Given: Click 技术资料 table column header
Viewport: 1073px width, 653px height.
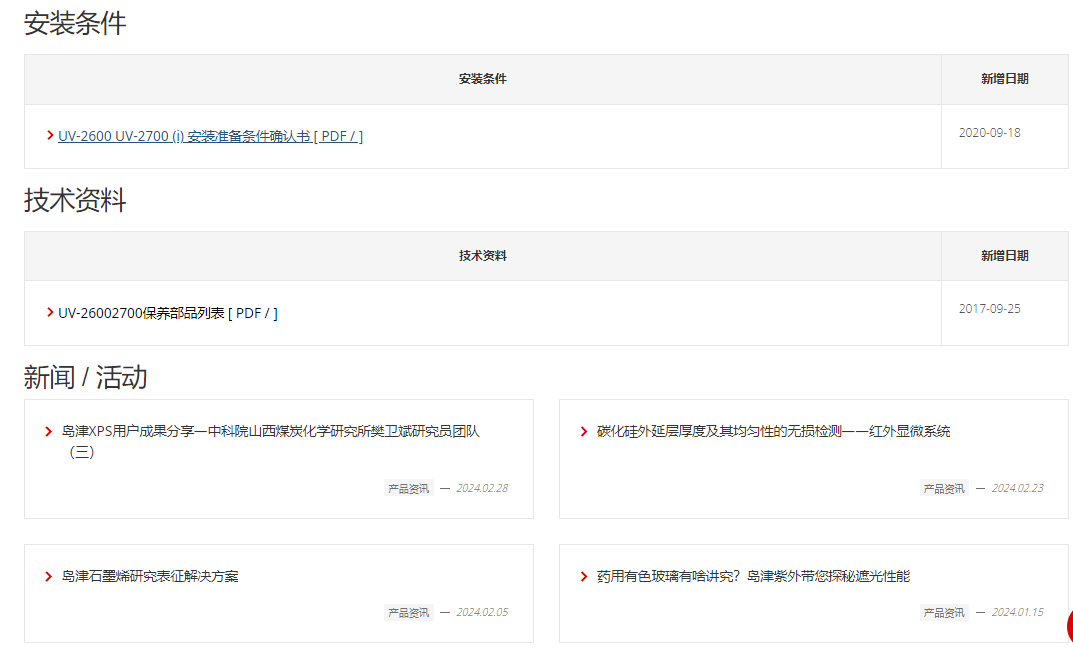Looking at the screenshot, I should pyautogui.click(x=482, y=255).
